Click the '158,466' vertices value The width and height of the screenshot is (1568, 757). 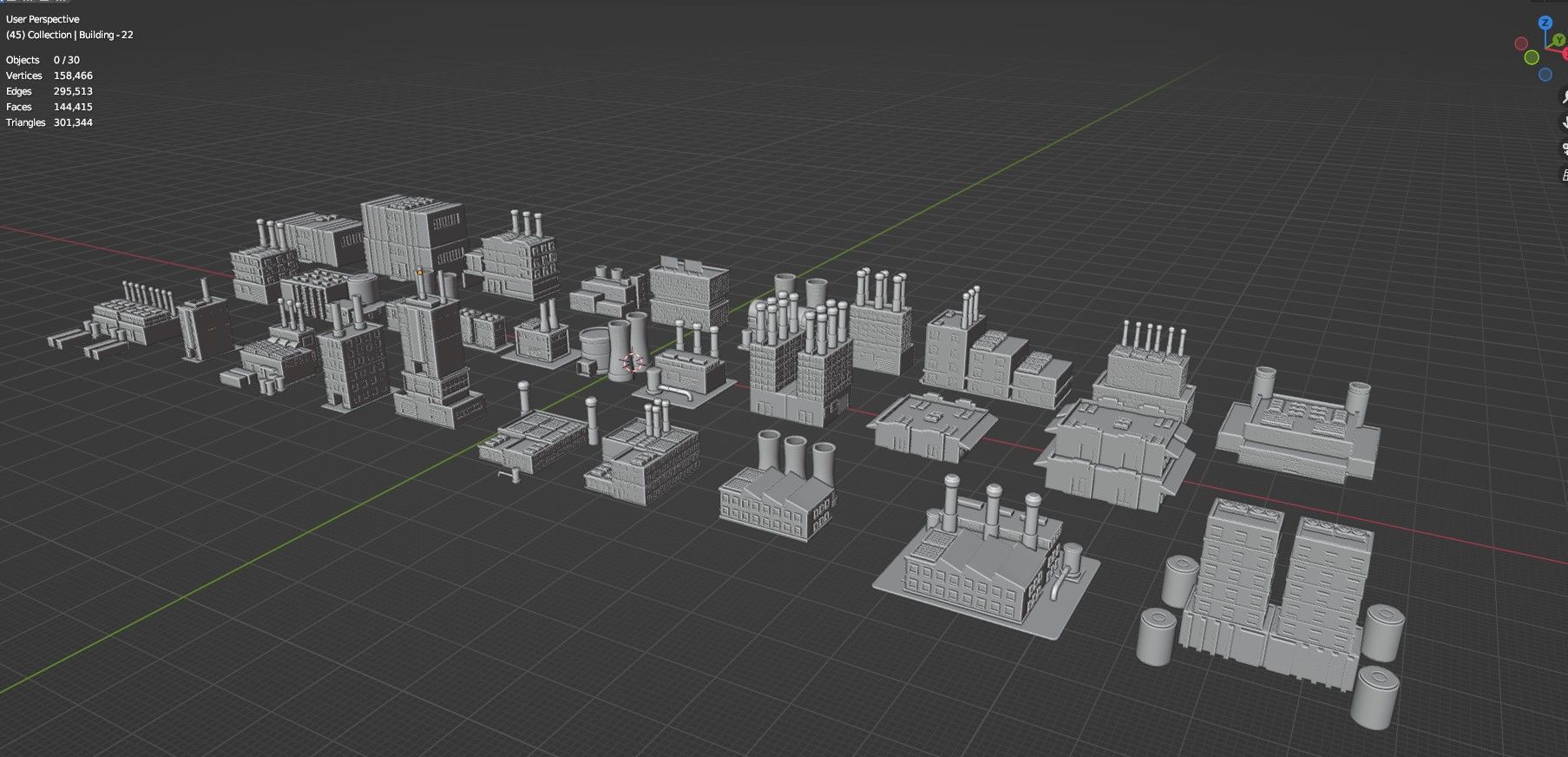coord(73,76)
